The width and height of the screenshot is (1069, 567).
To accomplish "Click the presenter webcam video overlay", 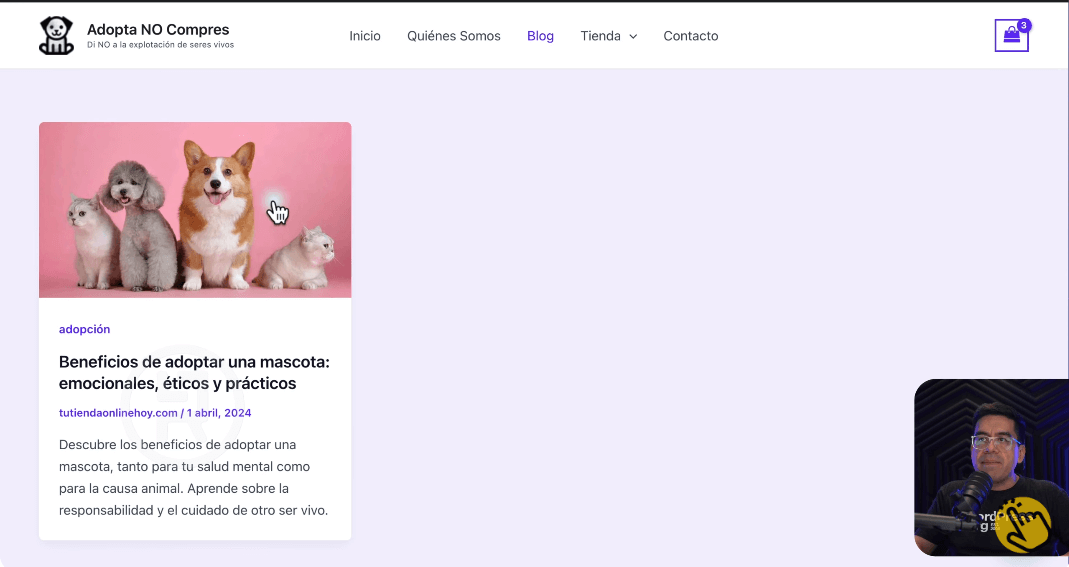I will (991, 468).
